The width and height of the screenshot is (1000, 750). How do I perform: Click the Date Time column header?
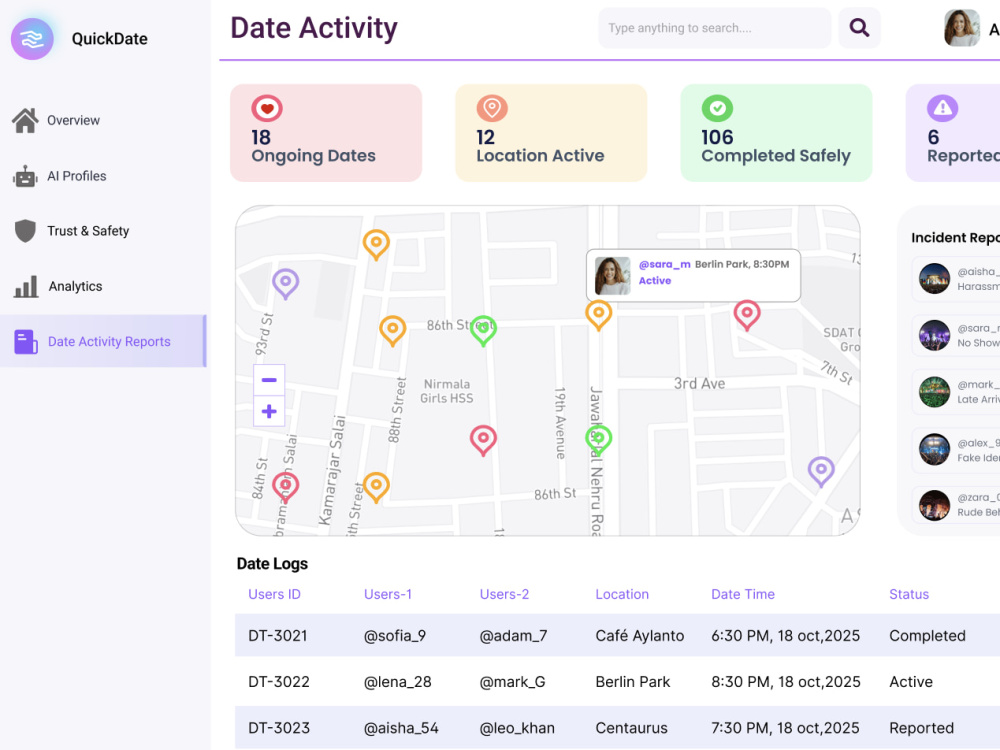coord(743,594)
